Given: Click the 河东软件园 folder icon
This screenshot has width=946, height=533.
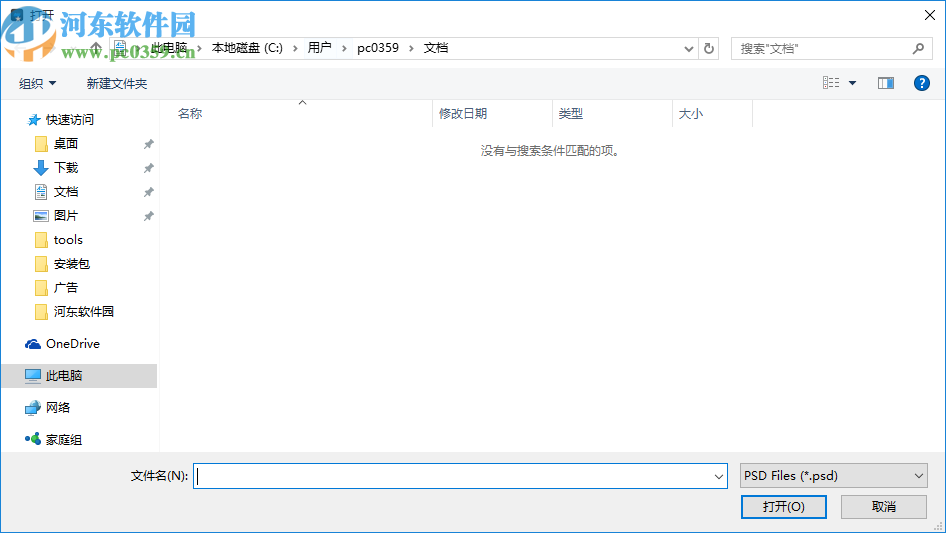Looking at the screenshot, I should pos(41,312).
